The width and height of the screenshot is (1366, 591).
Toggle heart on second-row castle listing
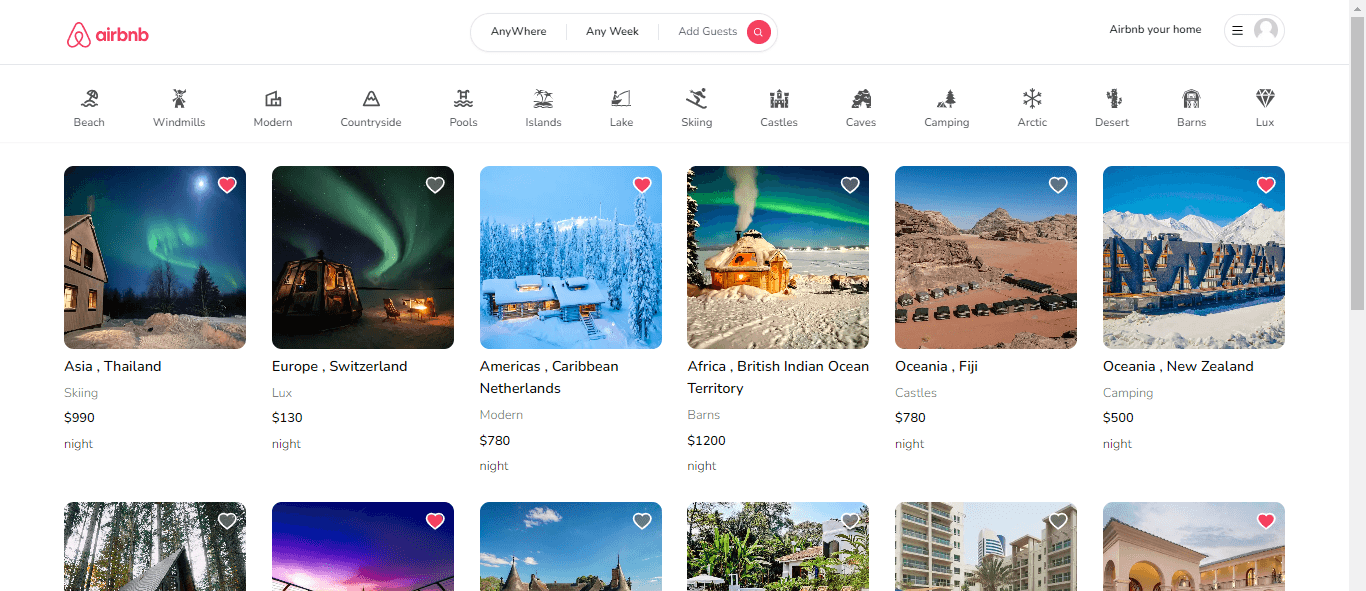click(642, 521)
